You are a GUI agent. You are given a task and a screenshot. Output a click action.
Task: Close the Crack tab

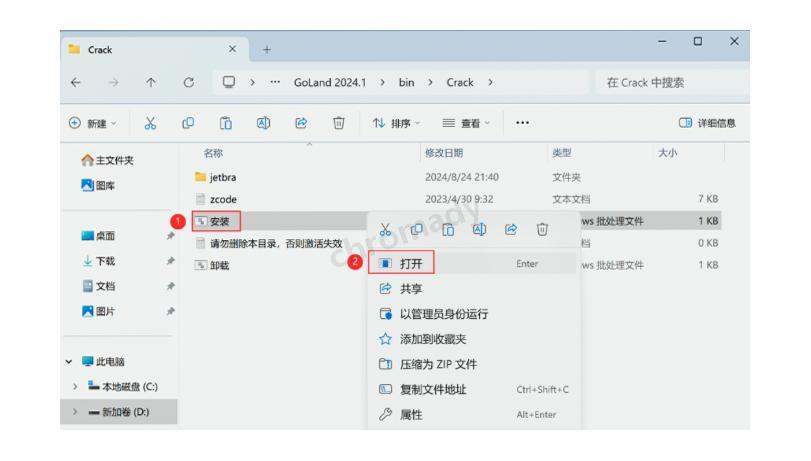point(232,49)
